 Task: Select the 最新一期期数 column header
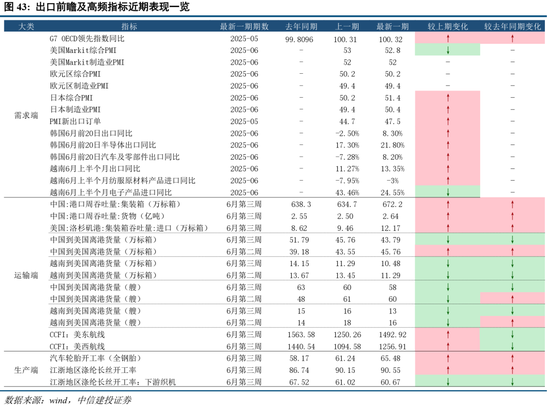click(244, 26)
